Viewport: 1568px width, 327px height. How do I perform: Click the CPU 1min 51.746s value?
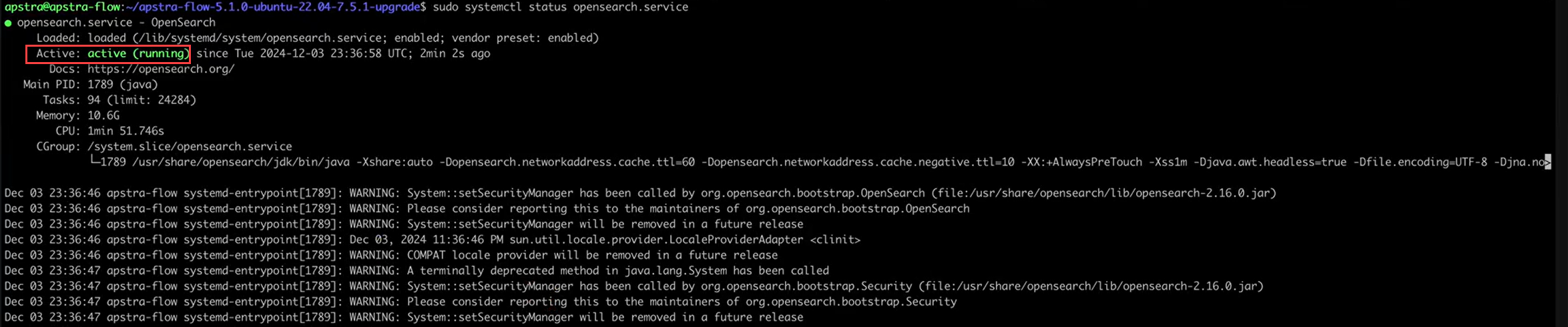click(x=125, y=131)
